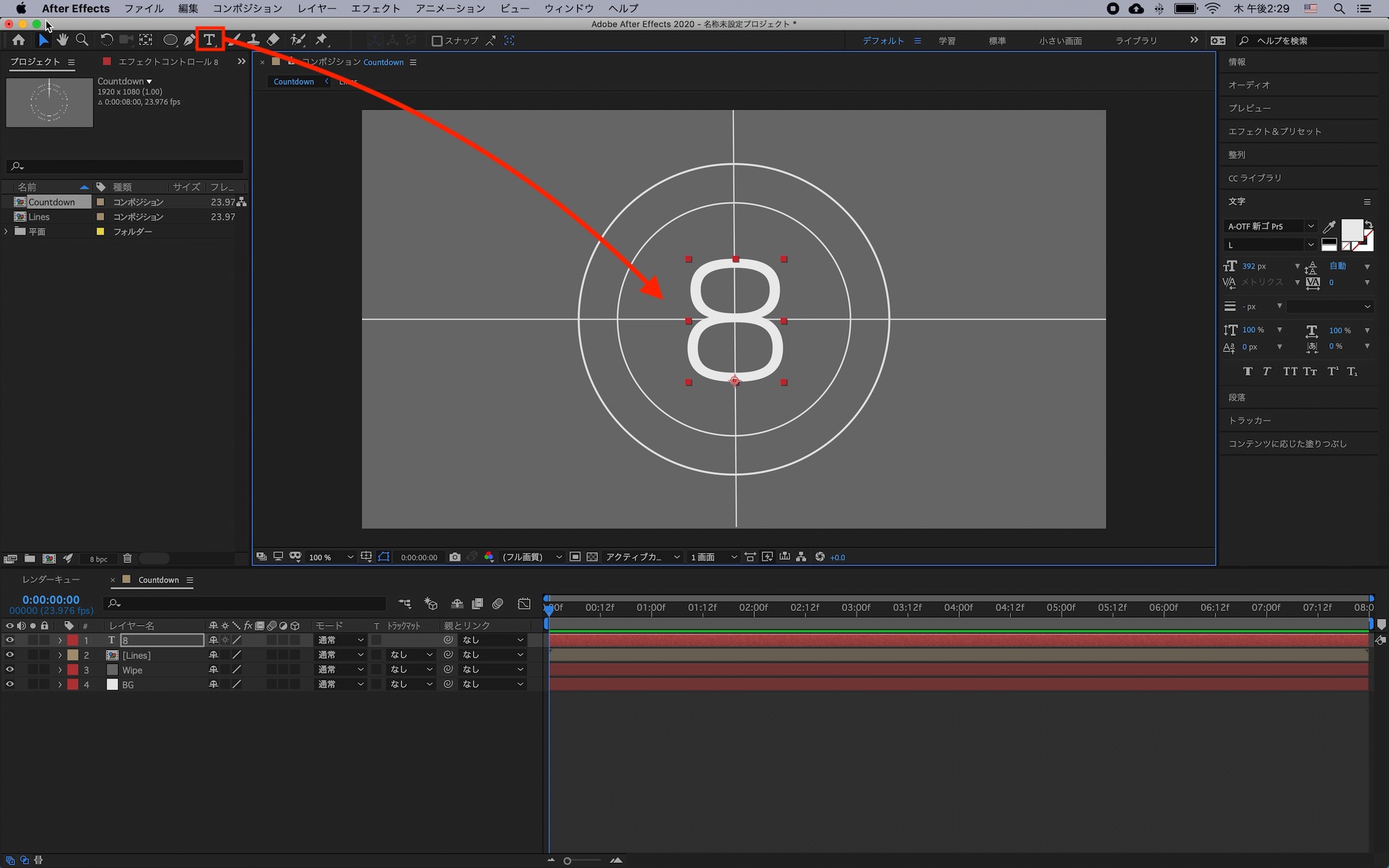Switch to the Render Queue tab
The width and height of the screenshot is (1389, 868).
coord(51,580)
